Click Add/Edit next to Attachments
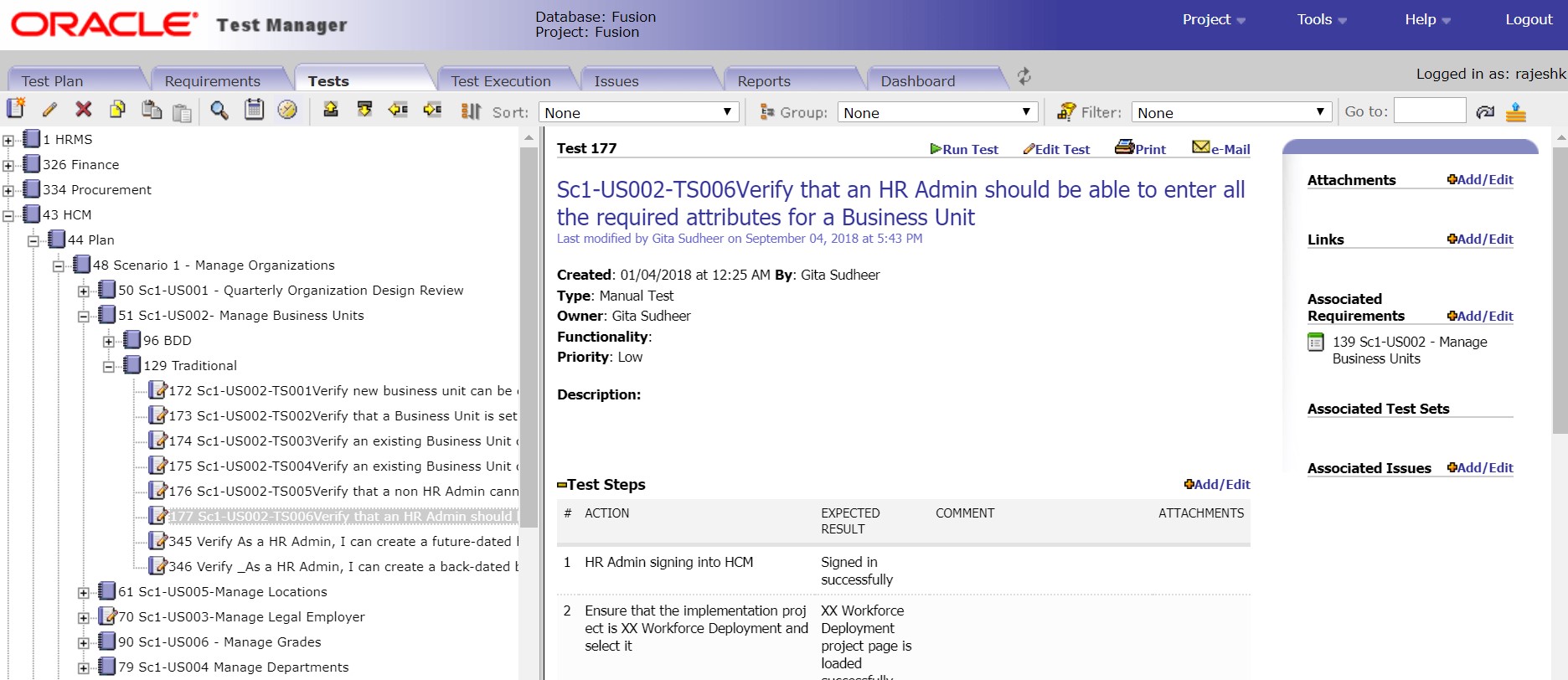 [1479, 180]
